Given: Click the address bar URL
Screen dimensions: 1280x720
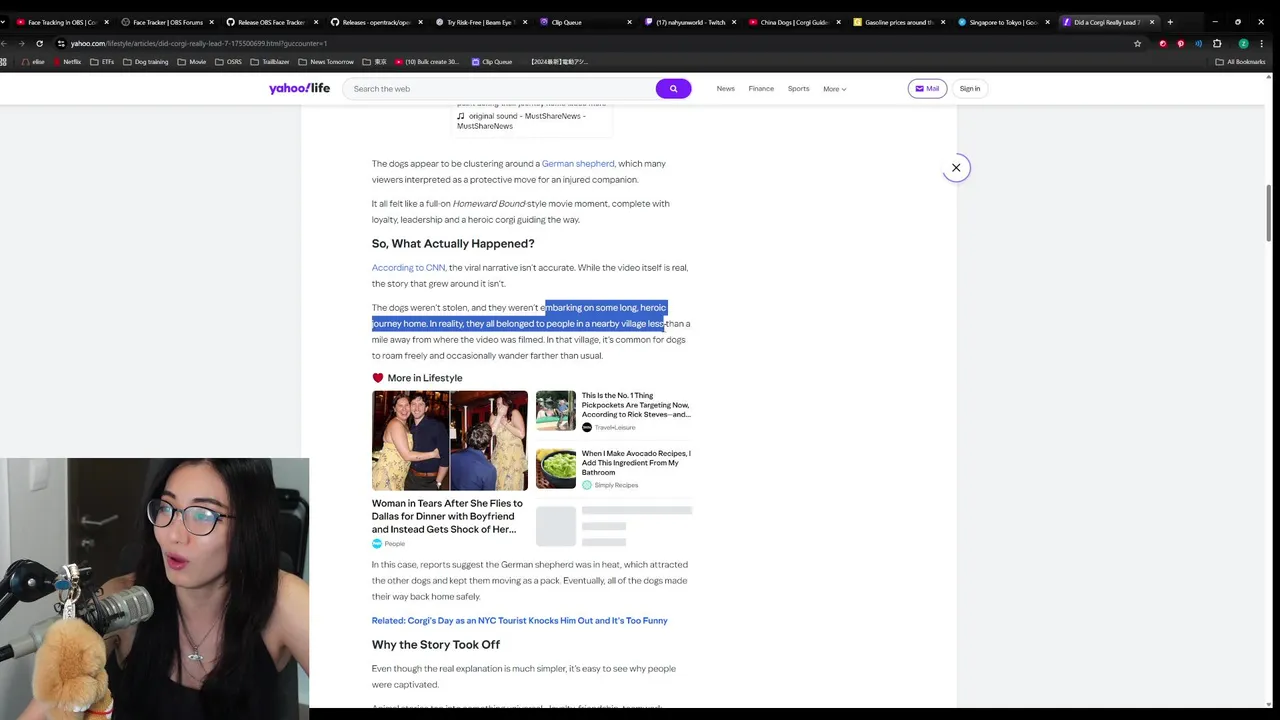Looking at the screenshot, I should point(198,44).
